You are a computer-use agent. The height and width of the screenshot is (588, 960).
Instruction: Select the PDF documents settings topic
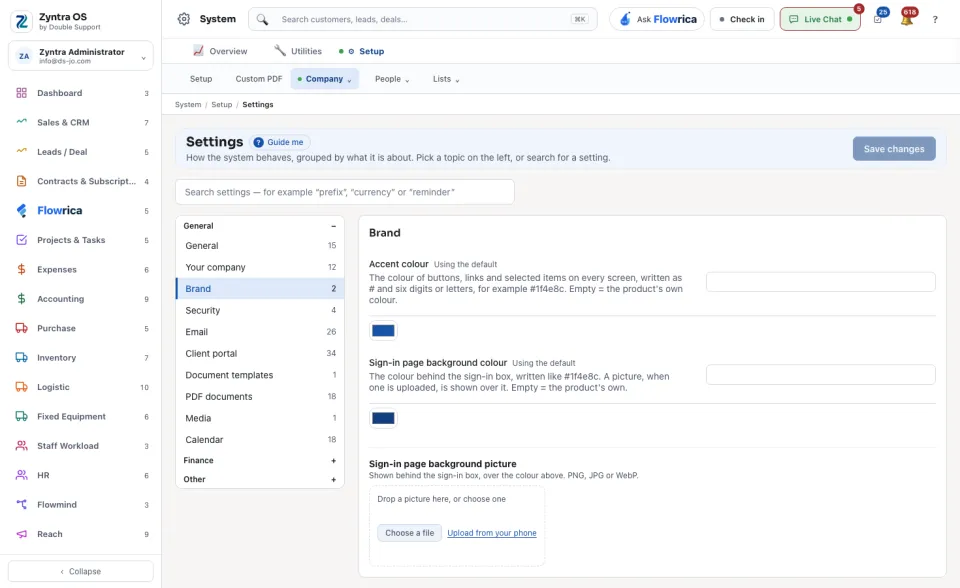[260, 396]
